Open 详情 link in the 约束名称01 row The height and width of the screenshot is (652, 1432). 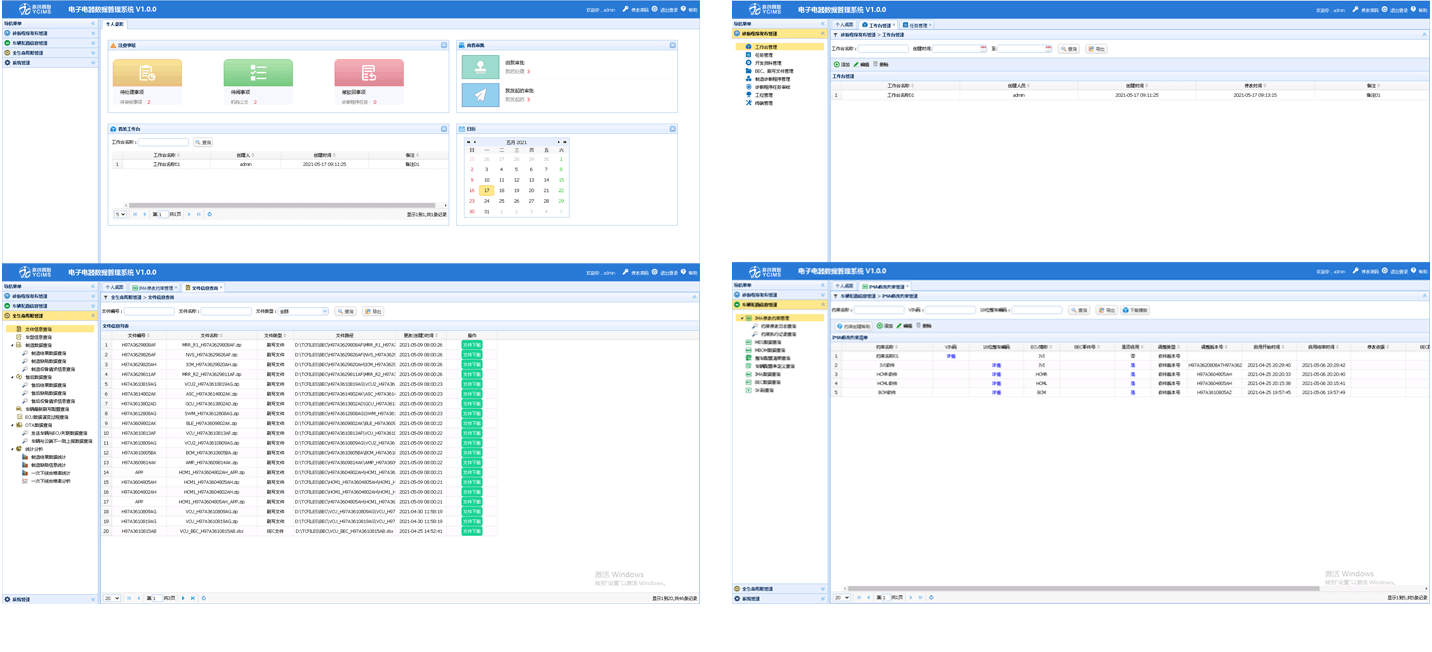coord(951,356)
